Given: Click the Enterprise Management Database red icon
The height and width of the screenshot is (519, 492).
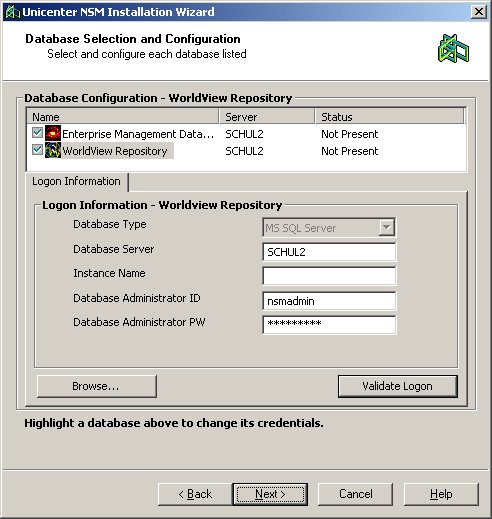Looking at the screenshot, I should tap(53, 133).
